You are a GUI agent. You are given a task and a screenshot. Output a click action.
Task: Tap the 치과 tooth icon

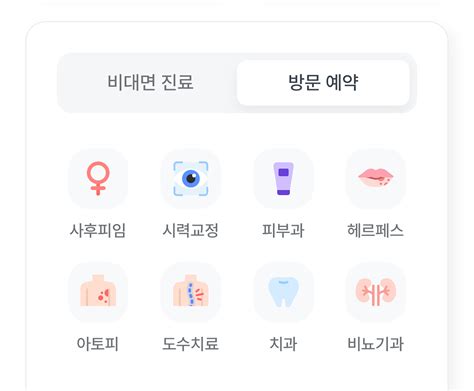[283, 292]
